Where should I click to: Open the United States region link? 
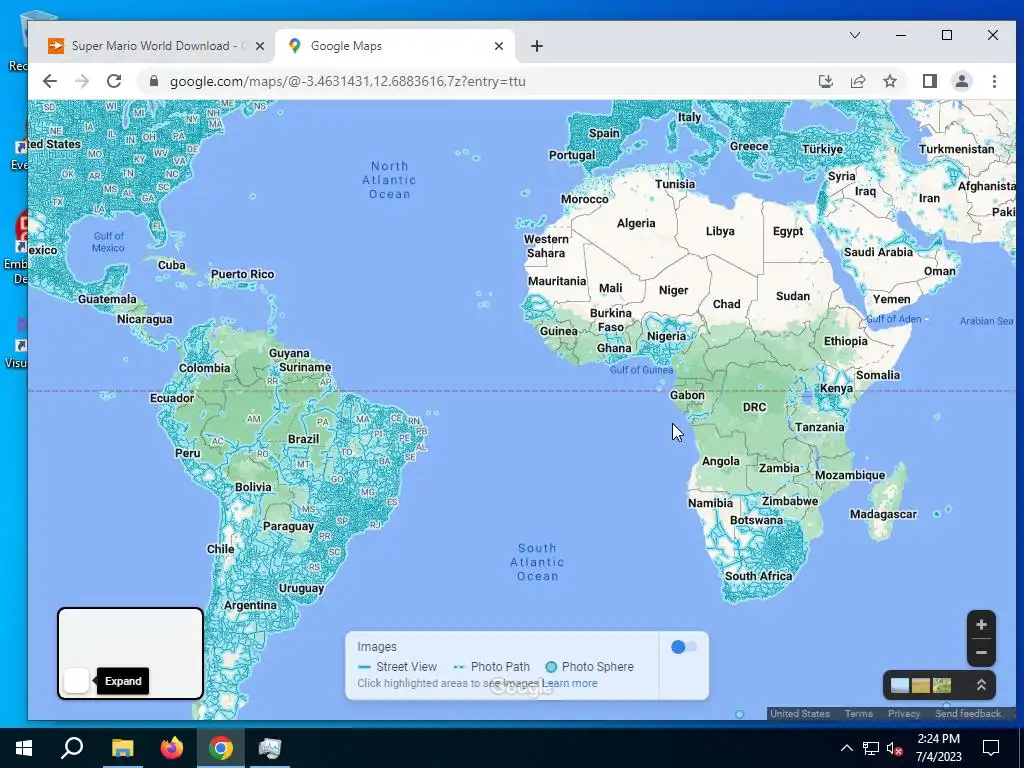click(x=799, y=713)
